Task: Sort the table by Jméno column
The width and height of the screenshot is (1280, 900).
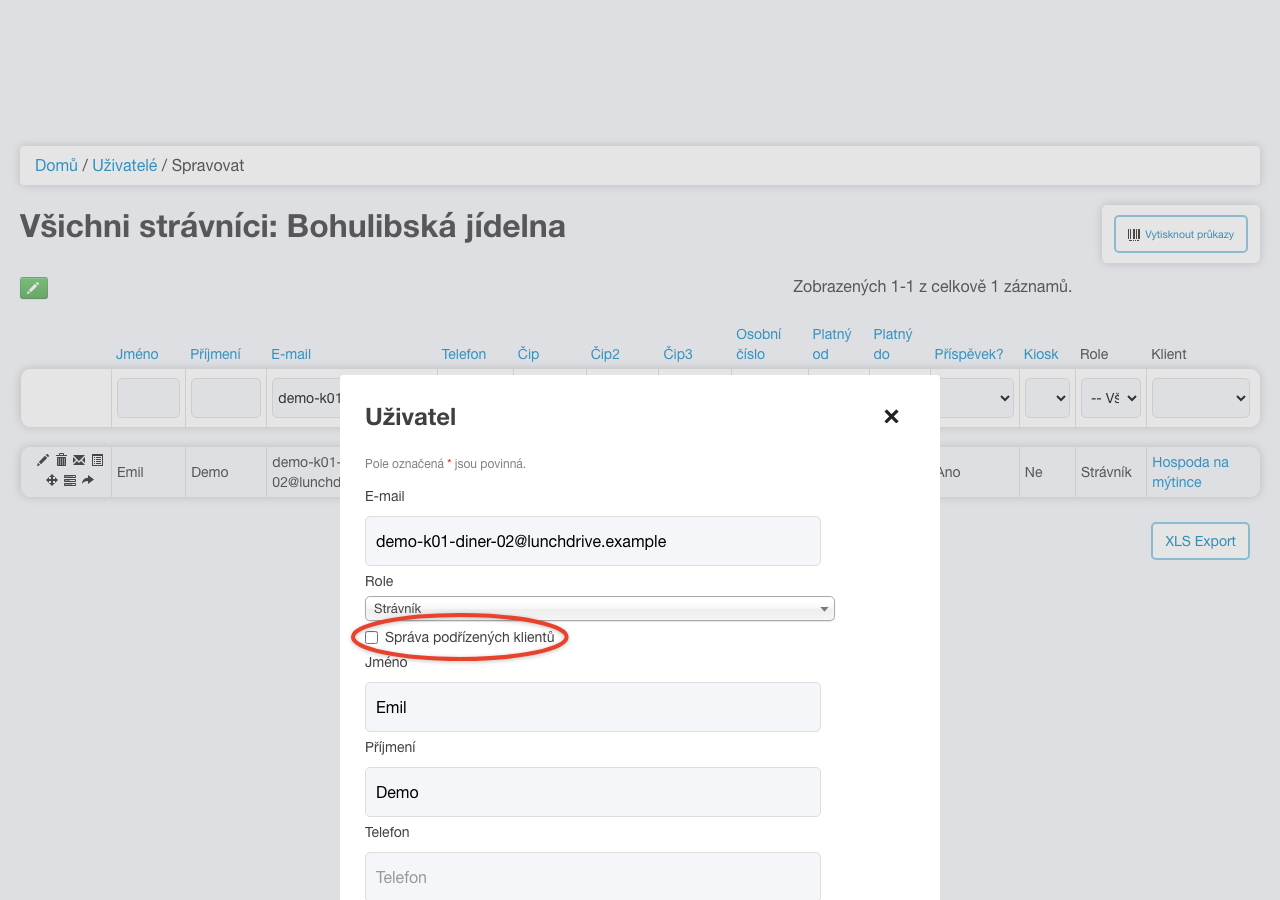Action: pos(137,354)
